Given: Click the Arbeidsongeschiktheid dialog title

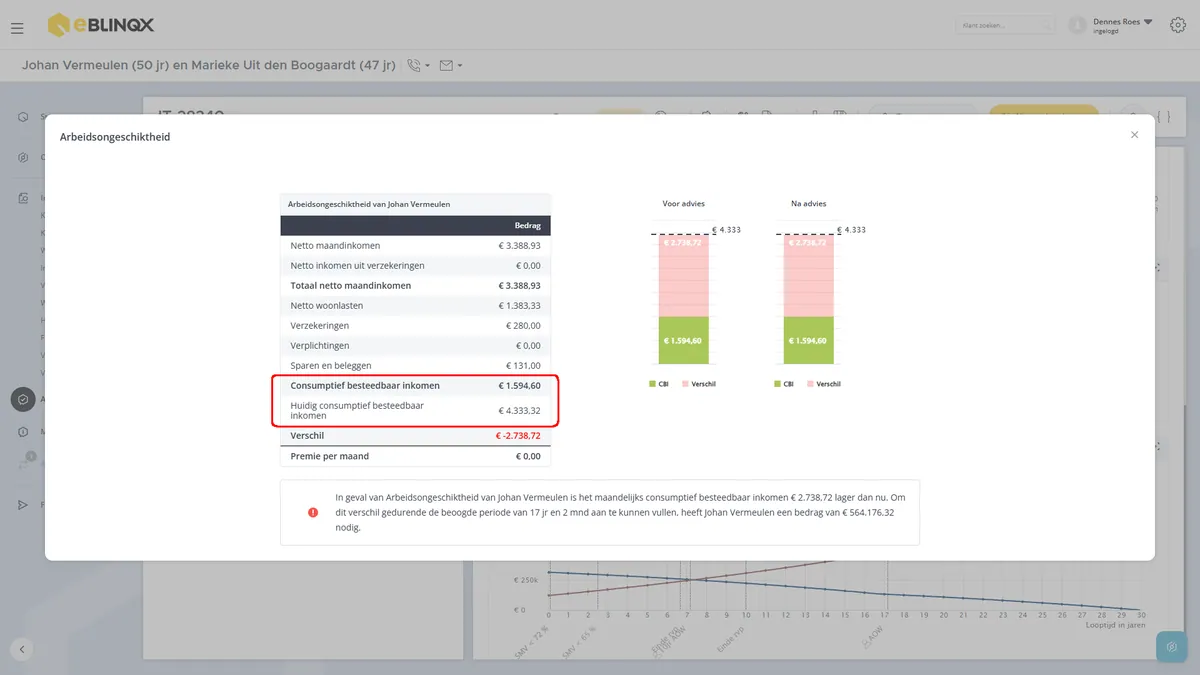Looking at the screenshot, I should coord(115,137).
